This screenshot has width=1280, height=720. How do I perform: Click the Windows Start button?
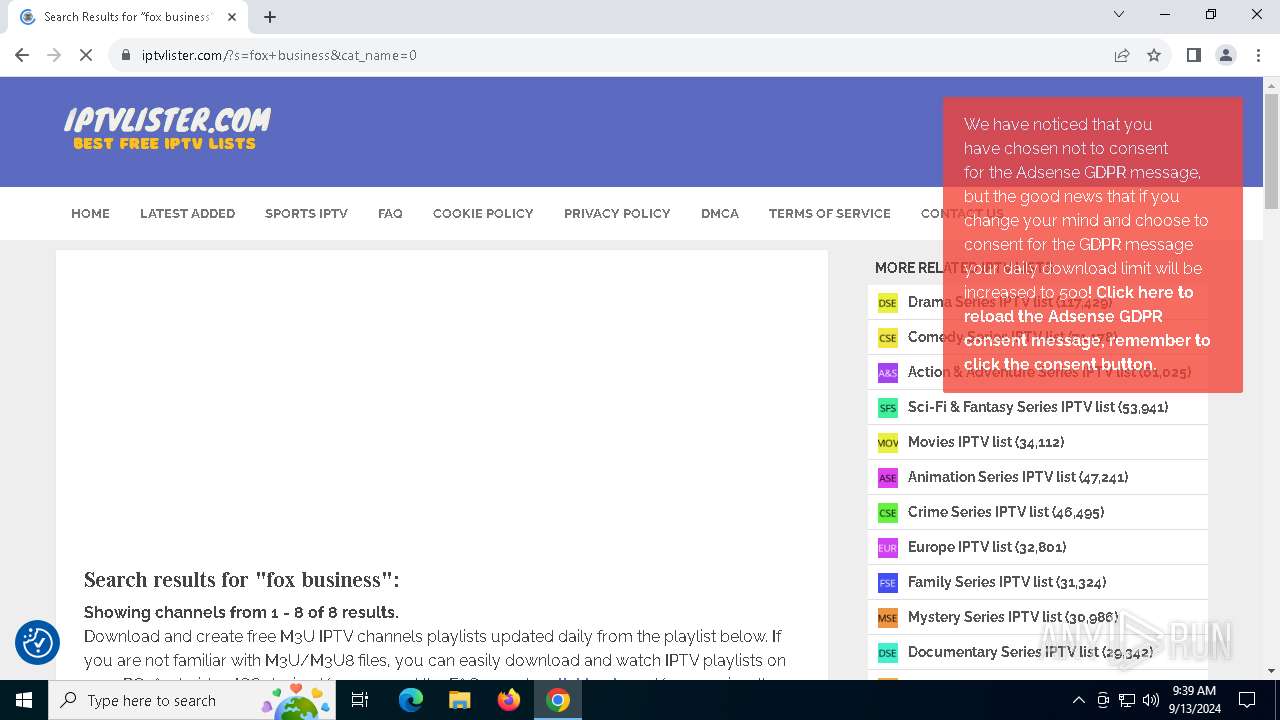tap(24, 700)
